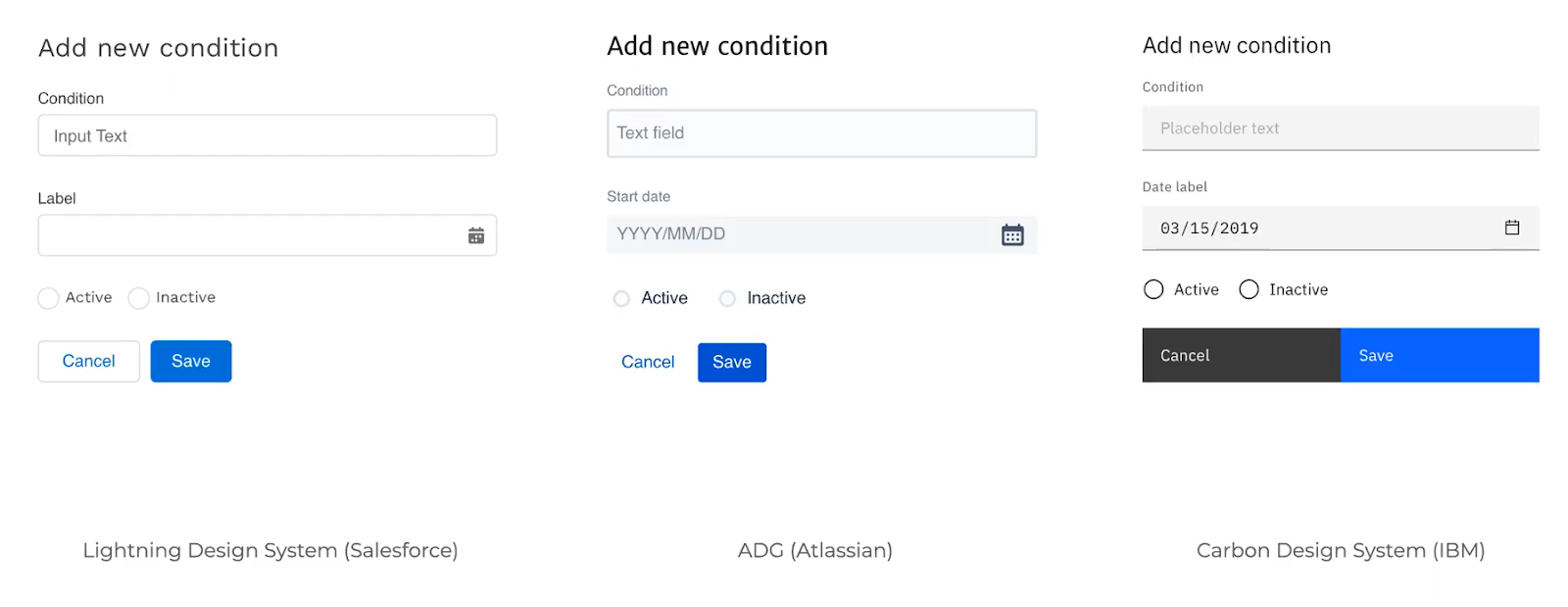Viewport: 1568px width, 607px height.
Task: Click the dark gray Cancel button
Action: click(x=1241, y=355)
